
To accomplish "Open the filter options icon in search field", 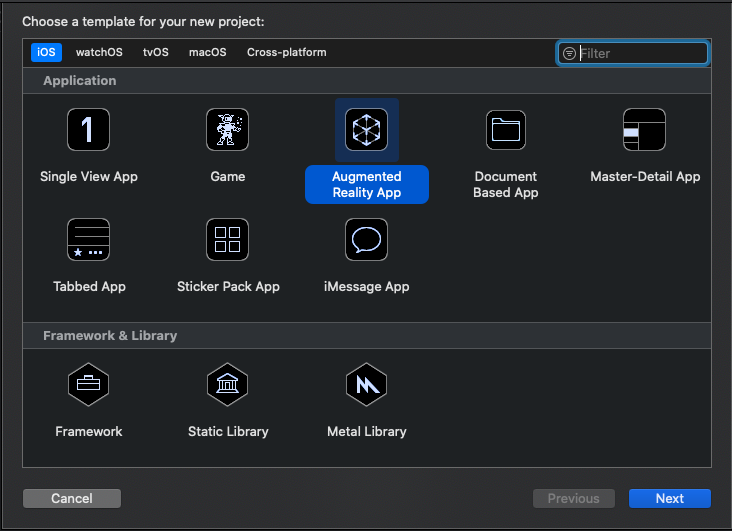I will [x=569, y=53].
